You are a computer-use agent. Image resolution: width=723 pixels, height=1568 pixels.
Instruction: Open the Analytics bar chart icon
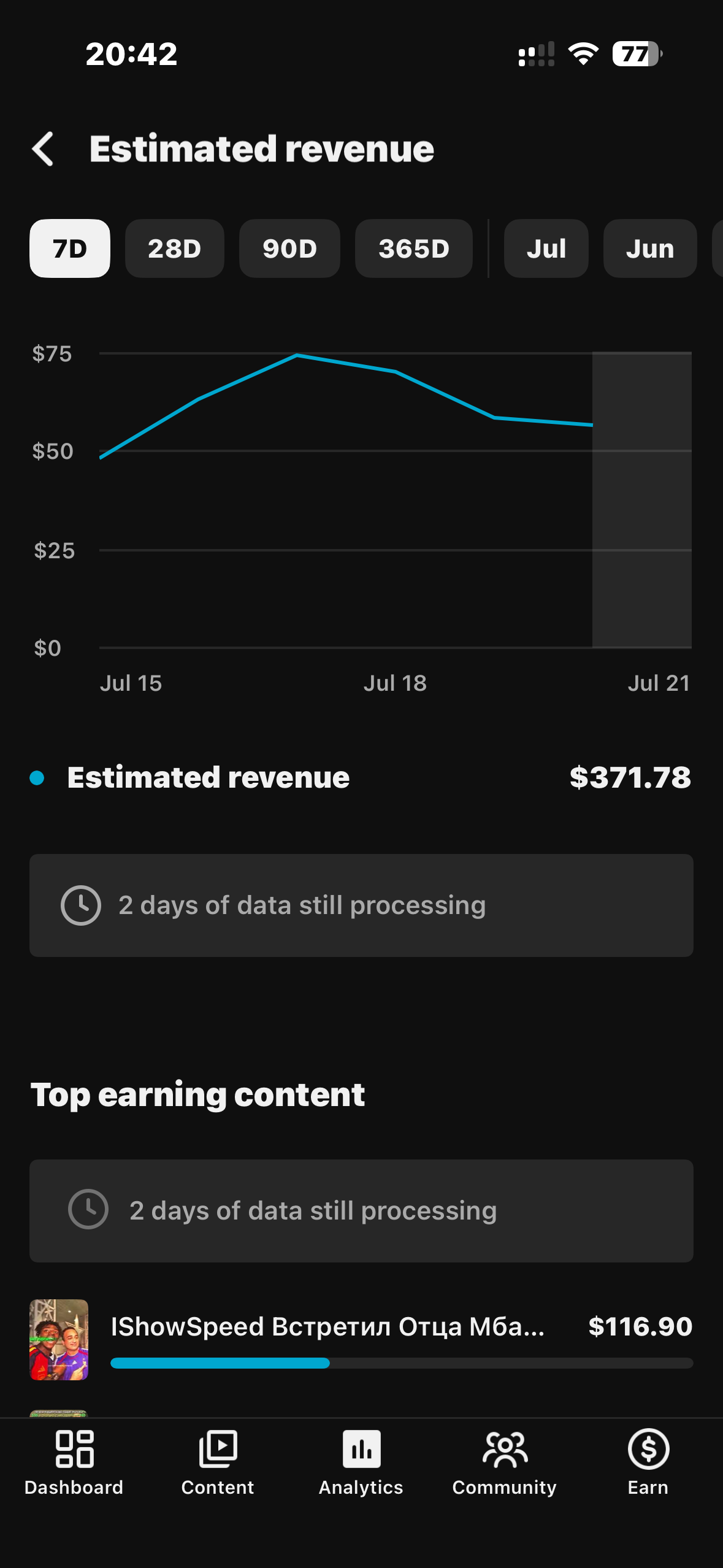click(x=361, y=1449)
